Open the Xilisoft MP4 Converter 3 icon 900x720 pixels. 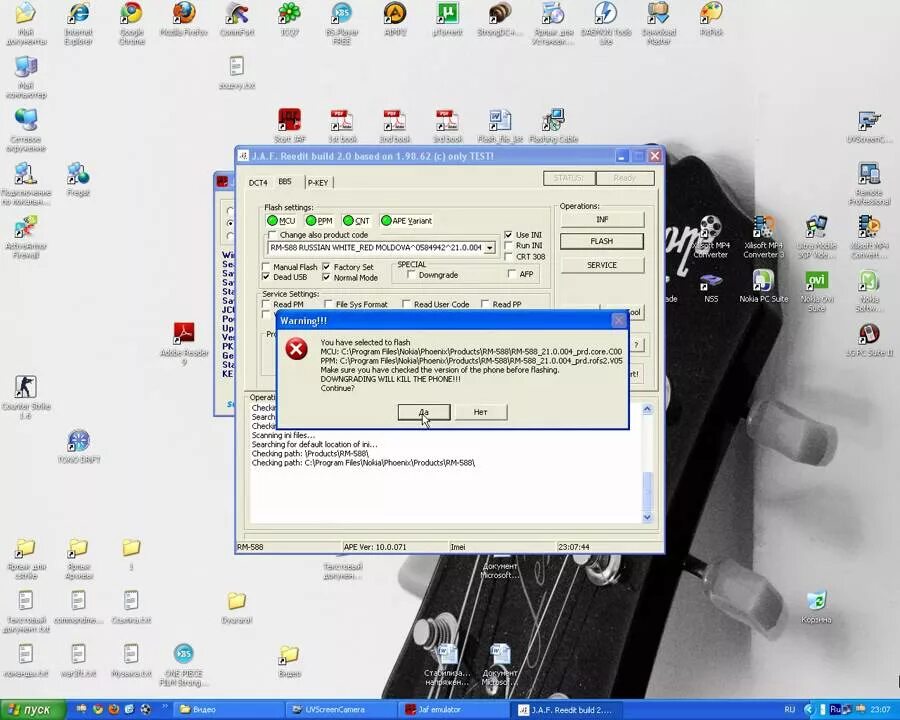click(x=763, y=237)
